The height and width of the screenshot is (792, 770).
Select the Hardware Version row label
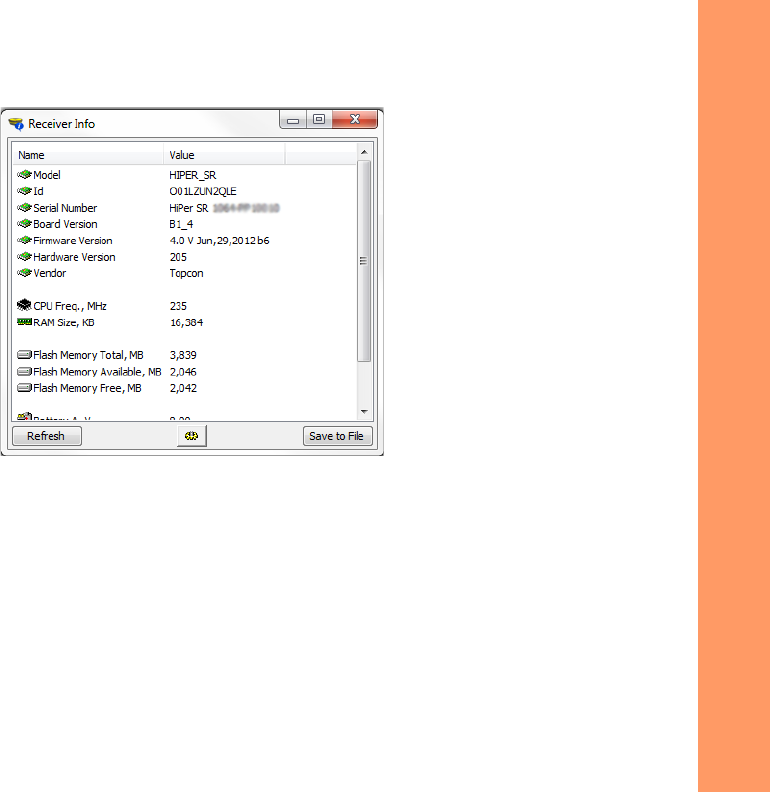tap(74, 257)
